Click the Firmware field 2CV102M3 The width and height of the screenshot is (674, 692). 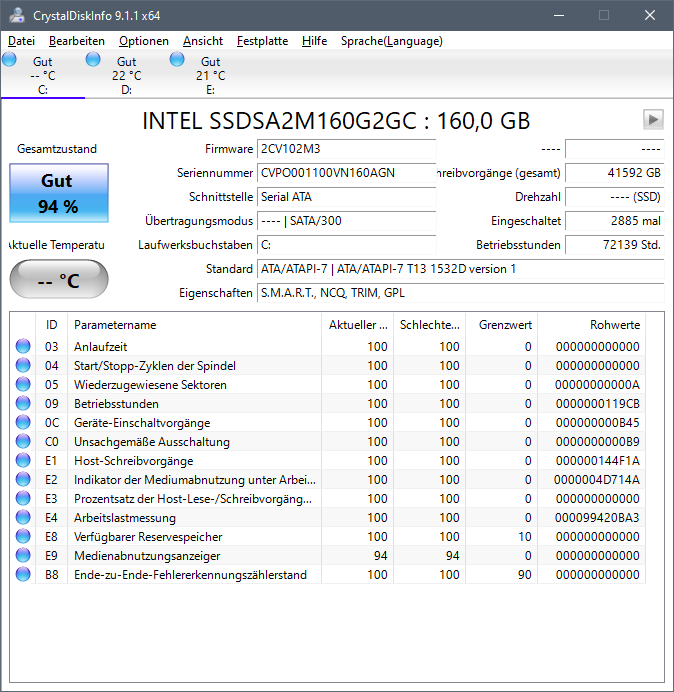click(346, 149)
